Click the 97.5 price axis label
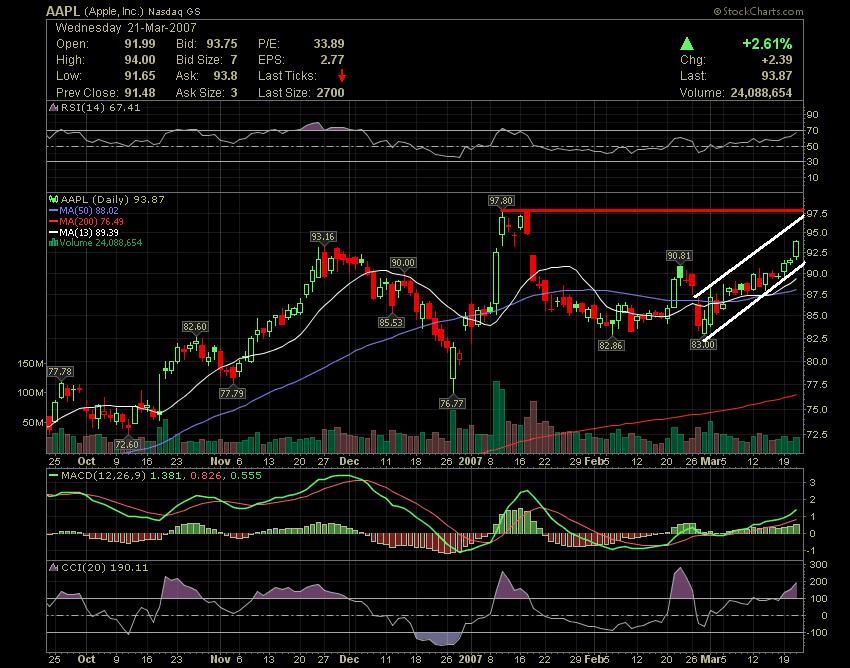This screenshot has height=668, width=850. tap(816, 214)
